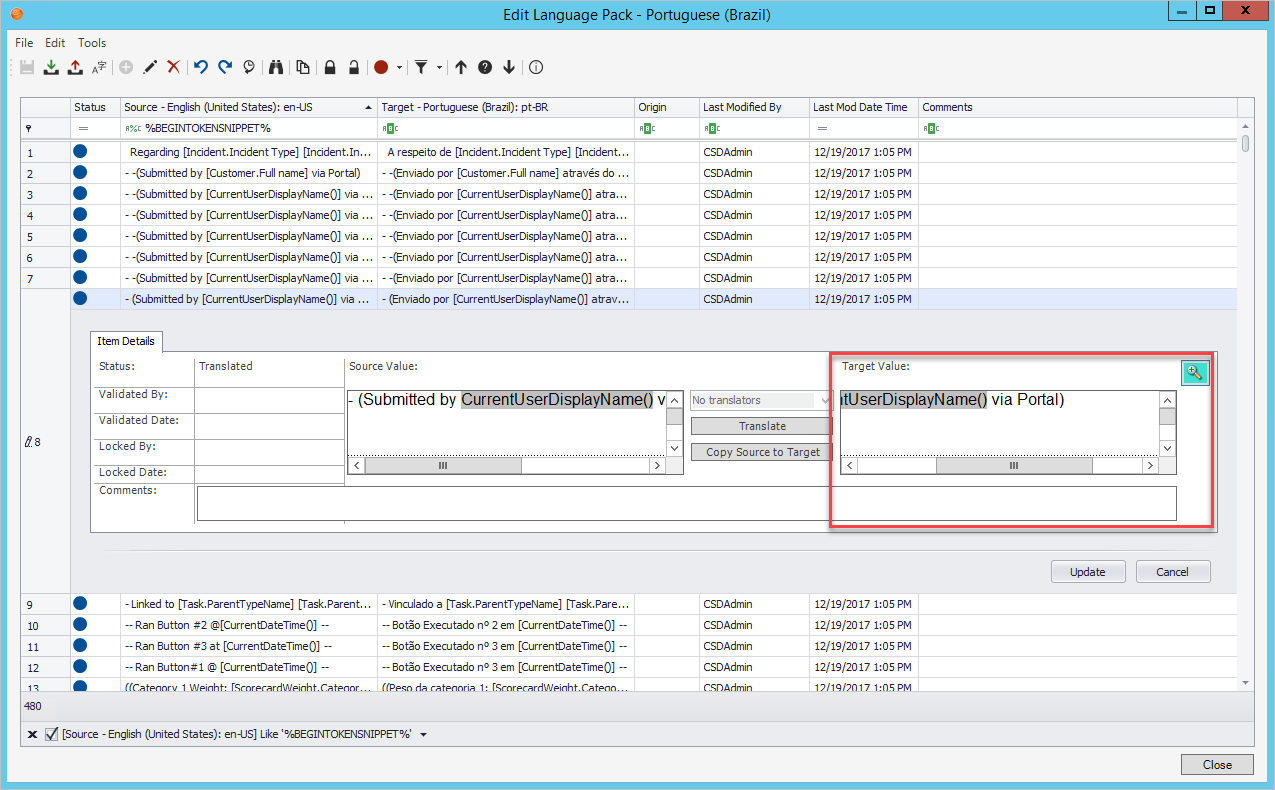Click the Cancel button

click(1172, 572)
